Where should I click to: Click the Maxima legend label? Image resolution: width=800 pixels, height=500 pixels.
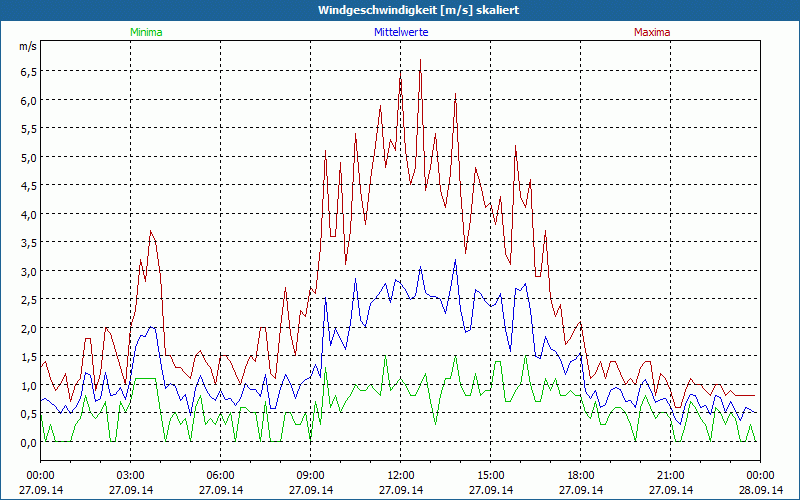[x=652, y=32]
